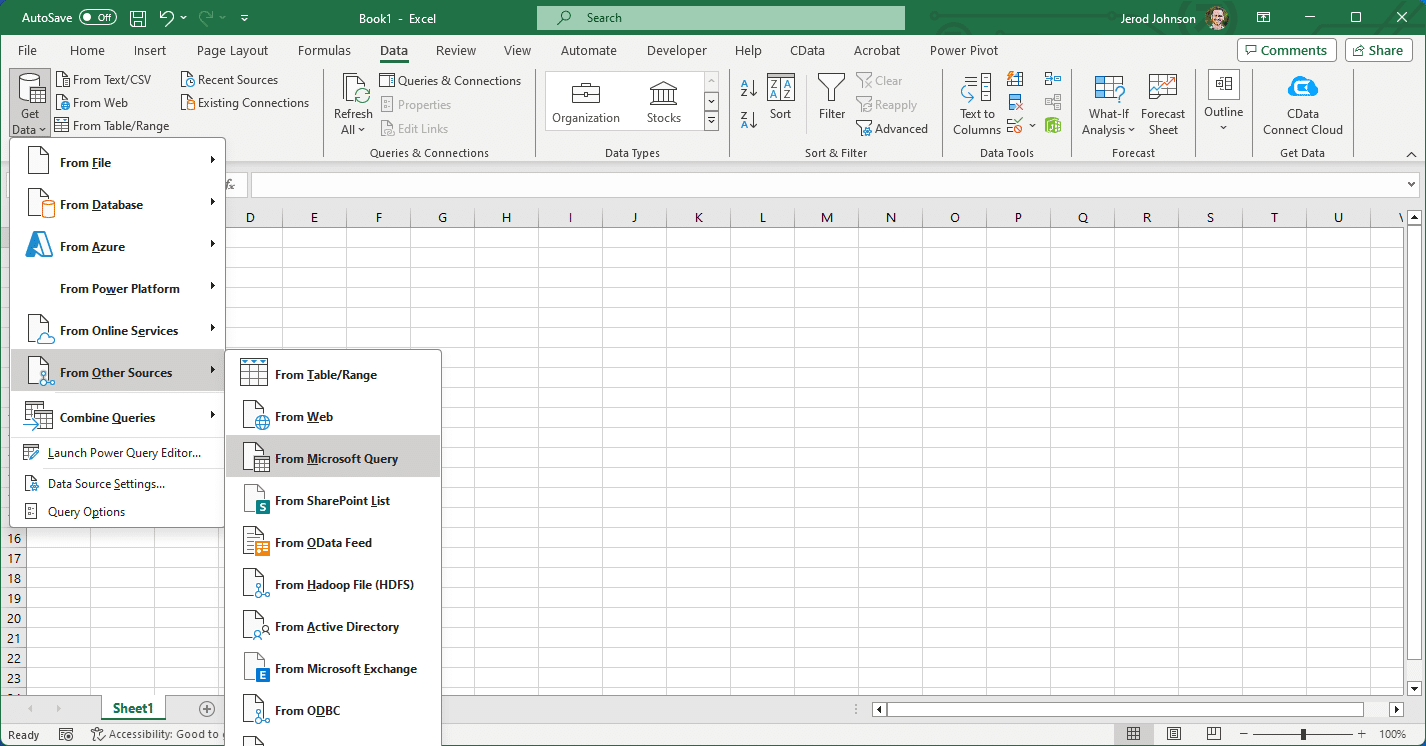Open Ribbon Display Options

pos(1264,18)
